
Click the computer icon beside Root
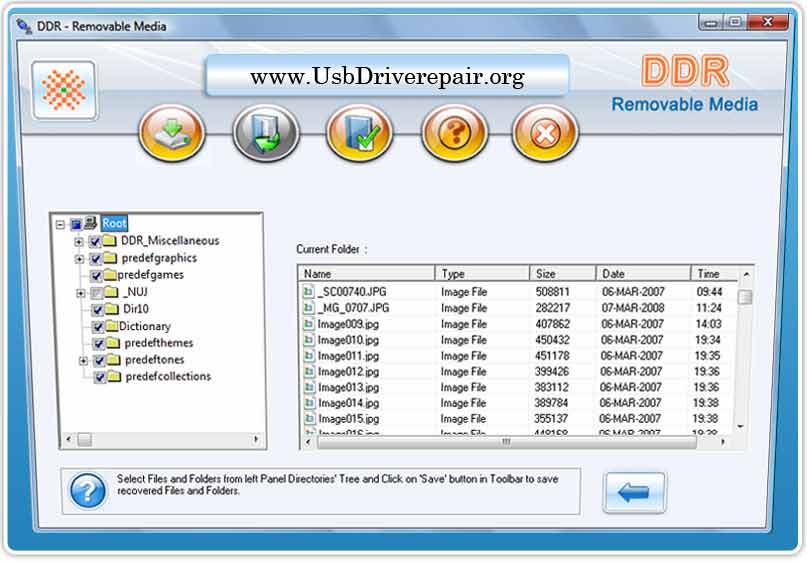91,223
